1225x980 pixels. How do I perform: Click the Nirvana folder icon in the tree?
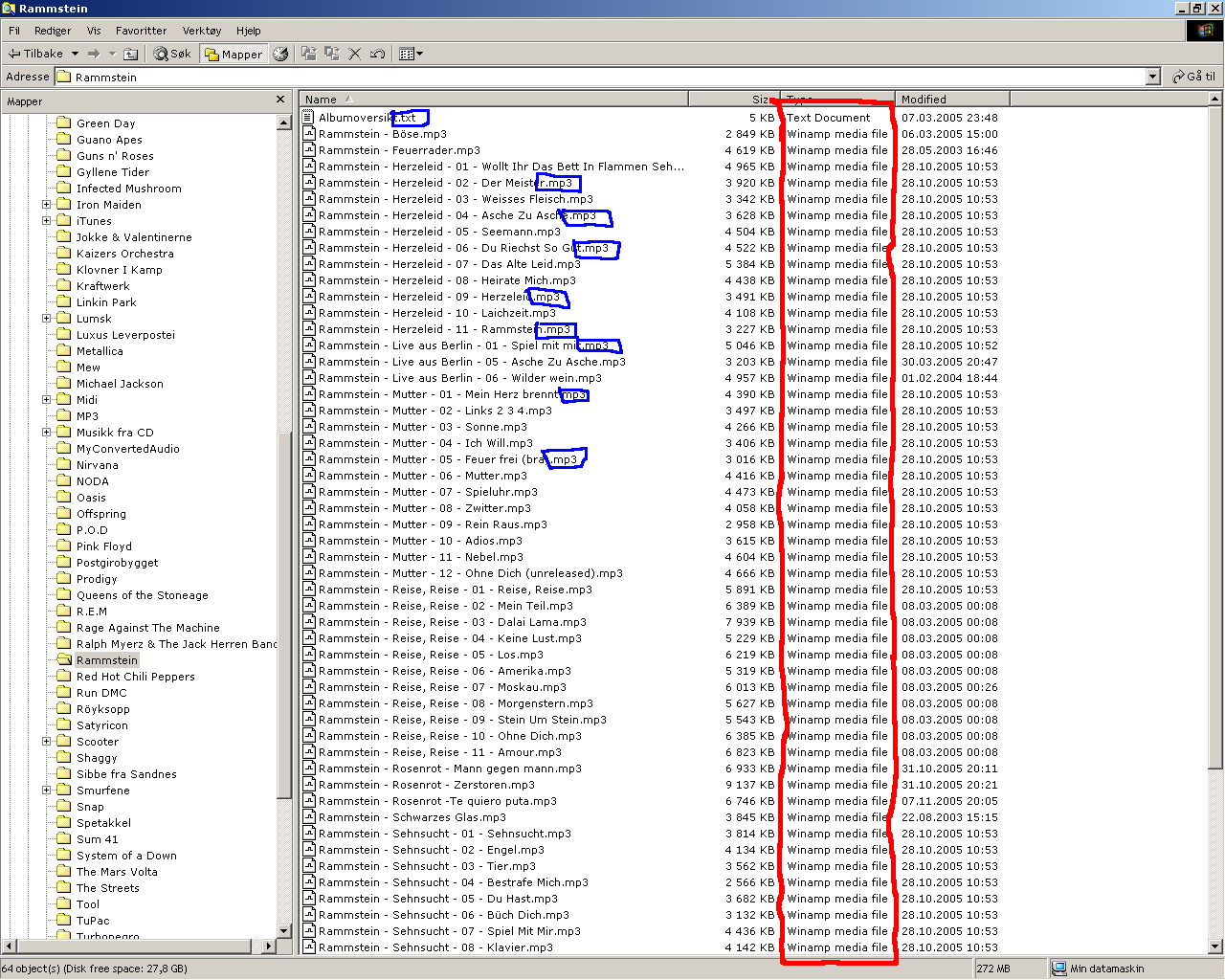tap(64, 464)
